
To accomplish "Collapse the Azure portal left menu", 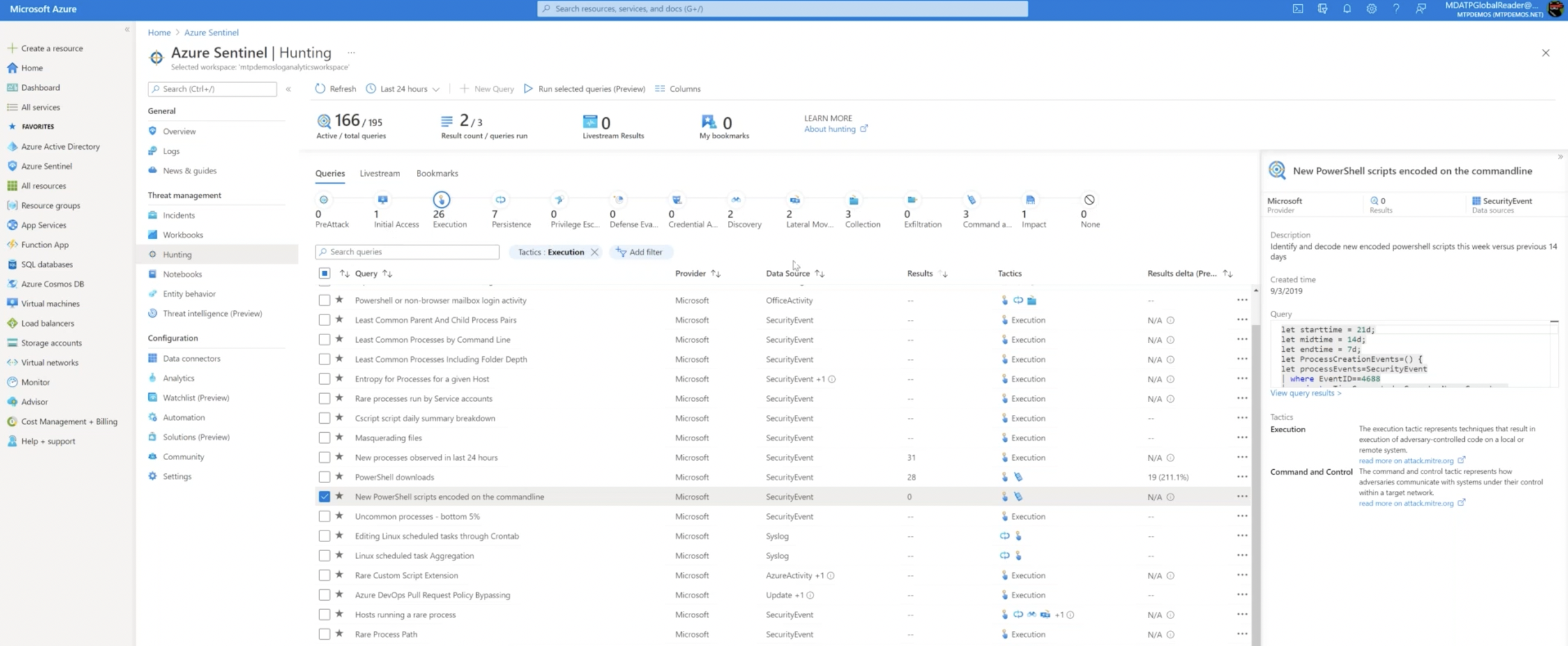I will pos(127,29).
